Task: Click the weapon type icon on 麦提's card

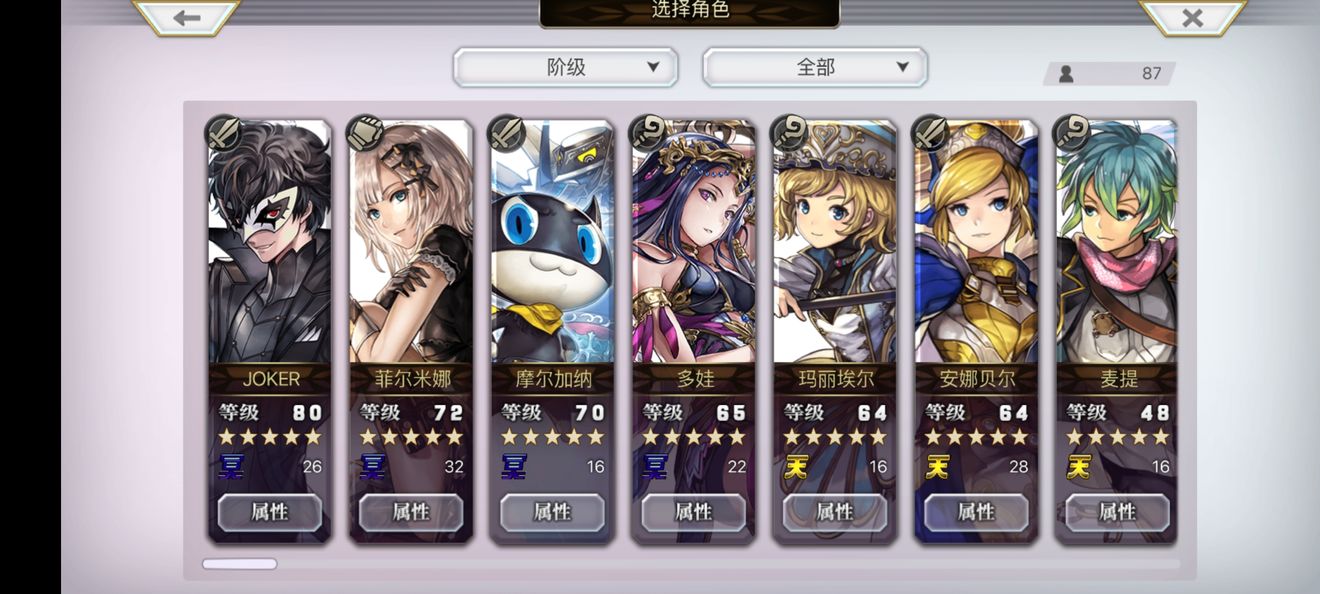Action: tap(1073, 133)
